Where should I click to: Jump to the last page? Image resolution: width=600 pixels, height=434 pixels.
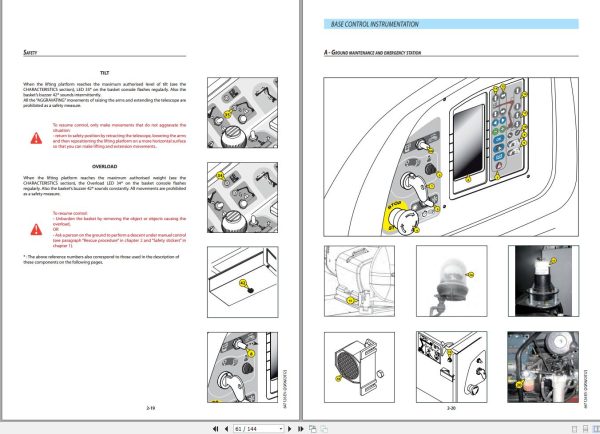pyautogui.click(x=300, y=429)
